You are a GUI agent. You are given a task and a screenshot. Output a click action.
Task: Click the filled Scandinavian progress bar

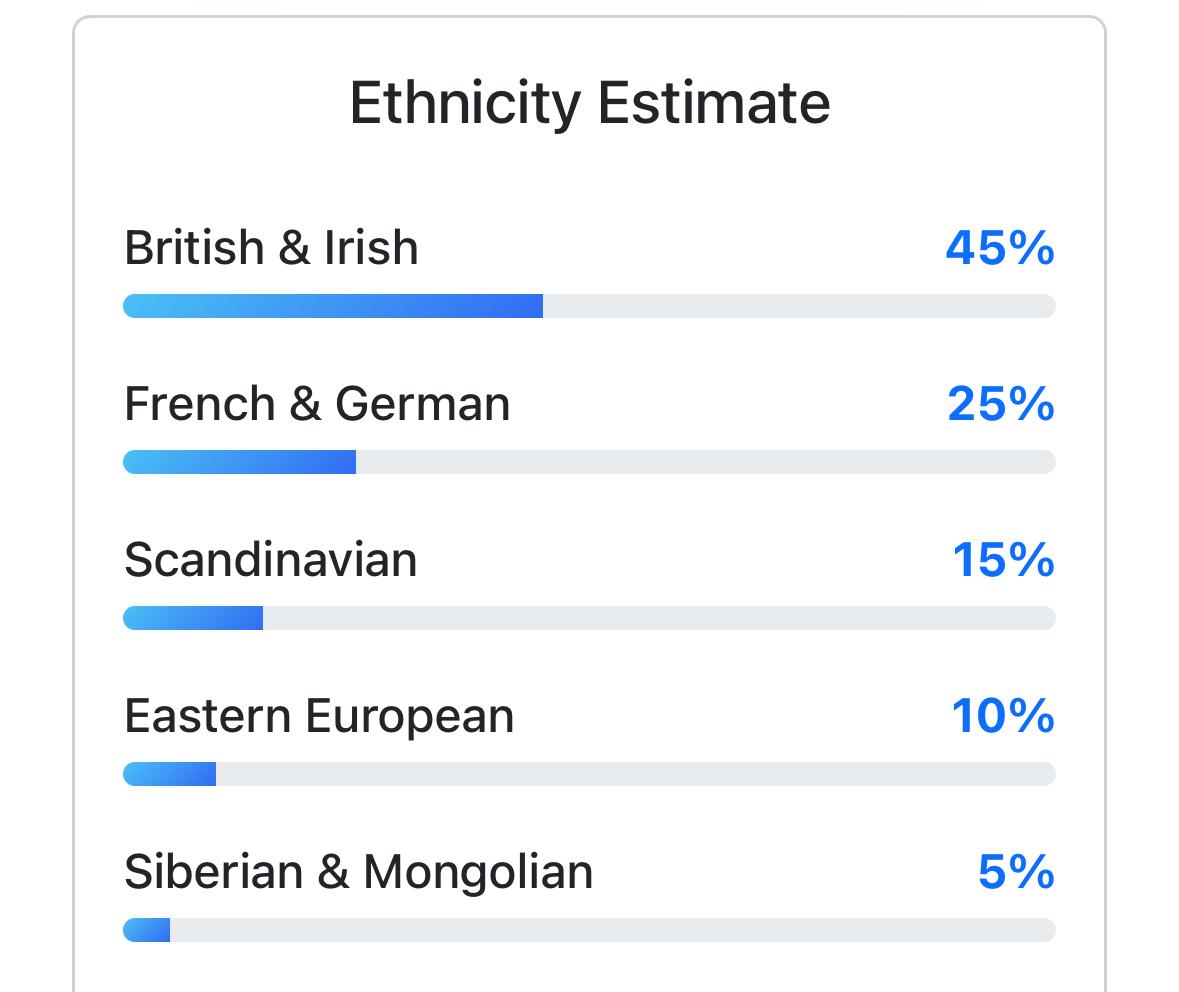[x=193, y=618]
